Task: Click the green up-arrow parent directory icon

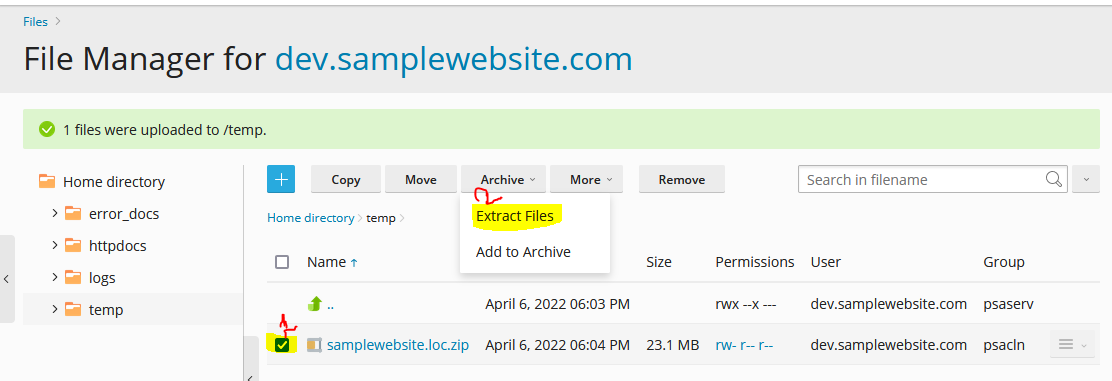Action: click(x=315, y=304)
